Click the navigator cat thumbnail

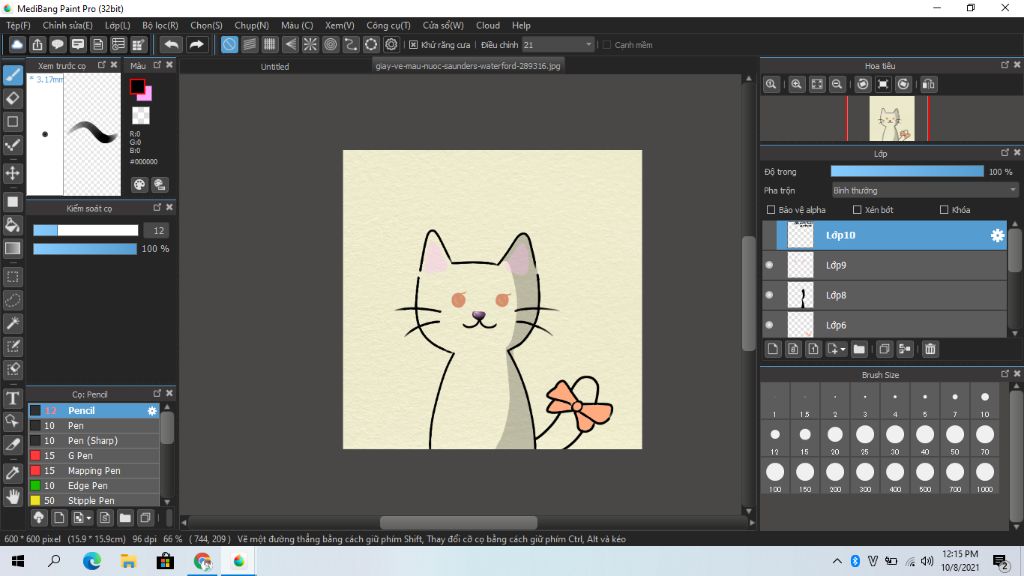tap(891, 119)
